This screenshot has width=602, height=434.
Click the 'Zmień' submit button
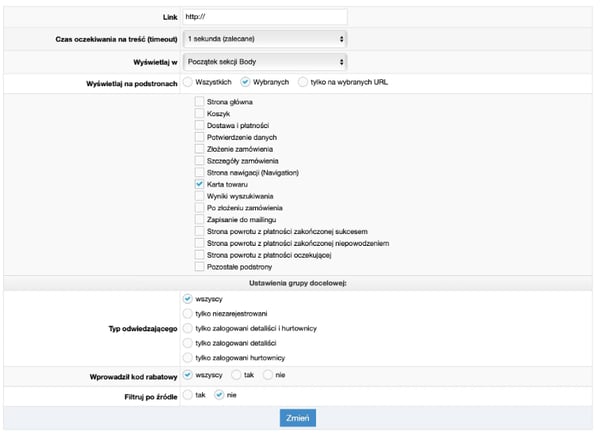[x=298, y=418]
